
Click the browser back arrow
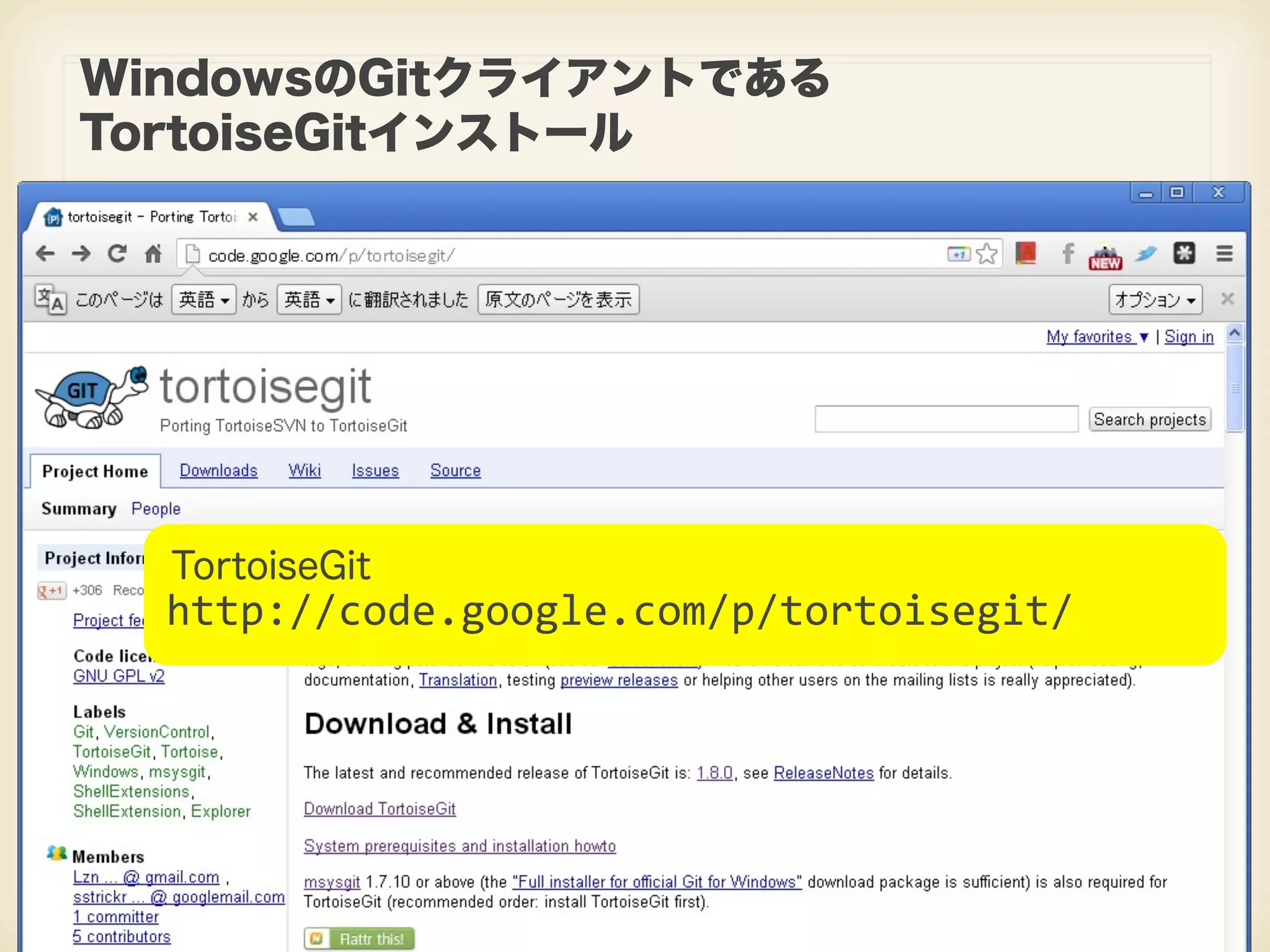(x=45, y=254)
